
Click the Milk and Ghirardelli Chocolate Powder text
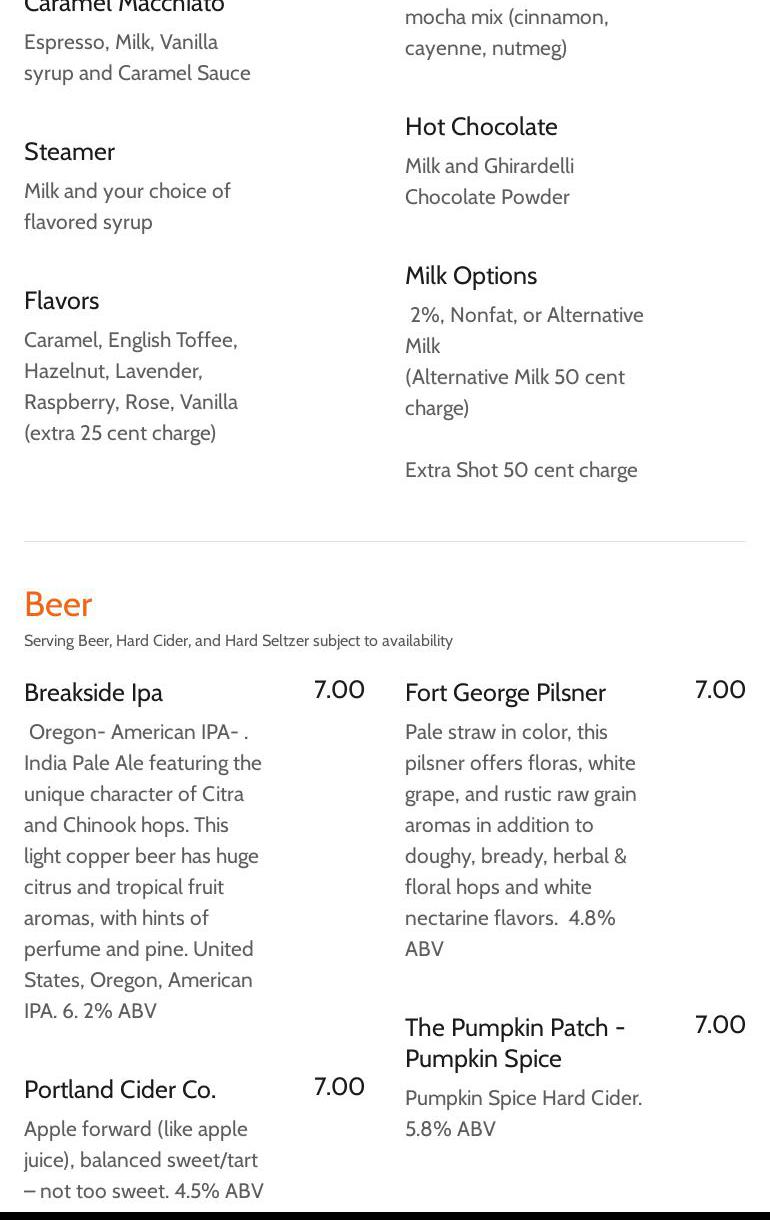(489, 181)
